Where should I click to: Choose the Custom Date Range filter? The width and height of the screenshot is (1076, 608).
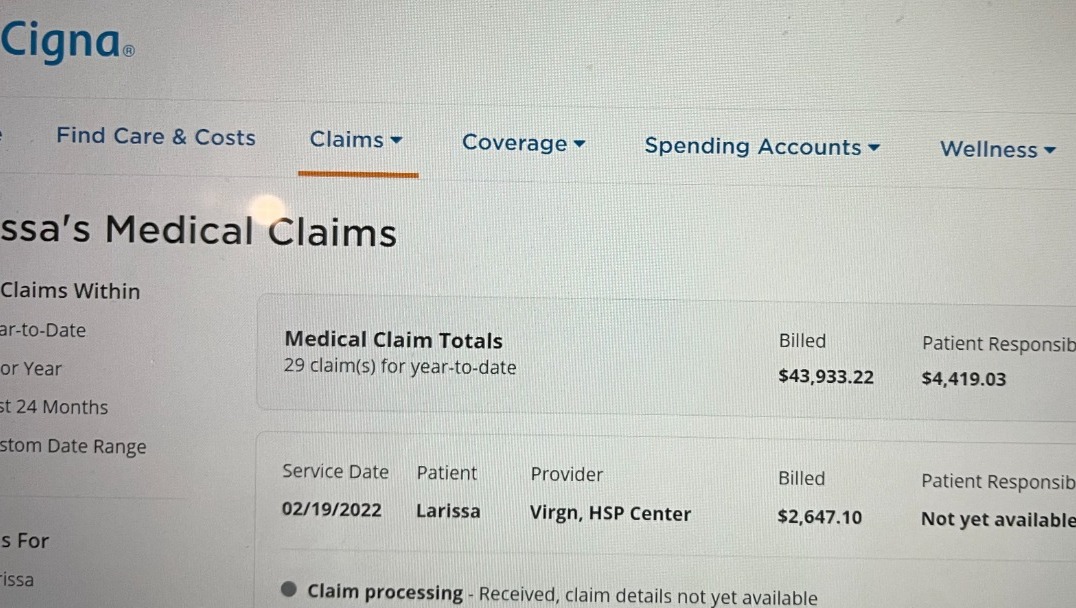[73, 447]
